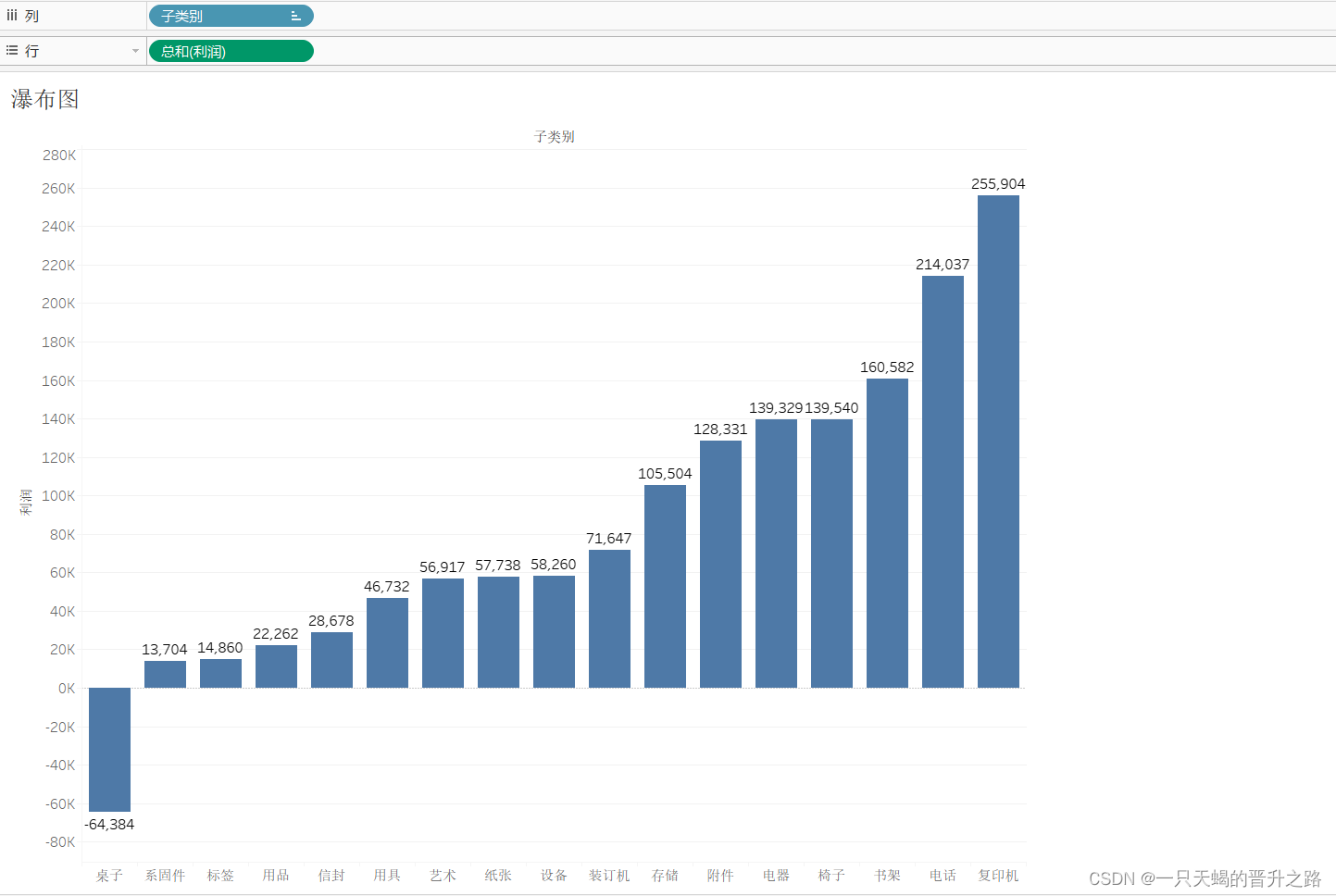
Task: Click the columns shelf icon
Action: coord(12,16)
